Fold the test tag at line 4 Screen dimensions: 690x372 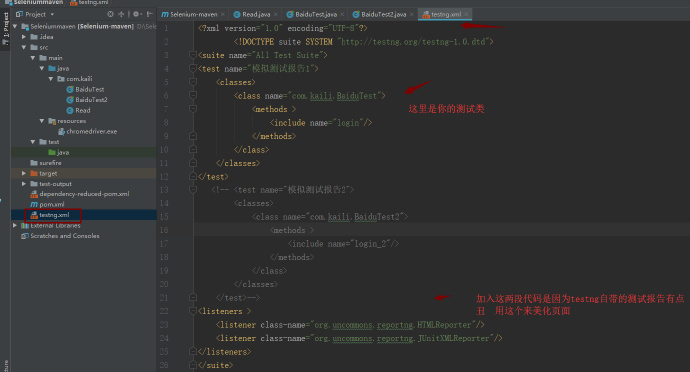(x=193, y=69)
